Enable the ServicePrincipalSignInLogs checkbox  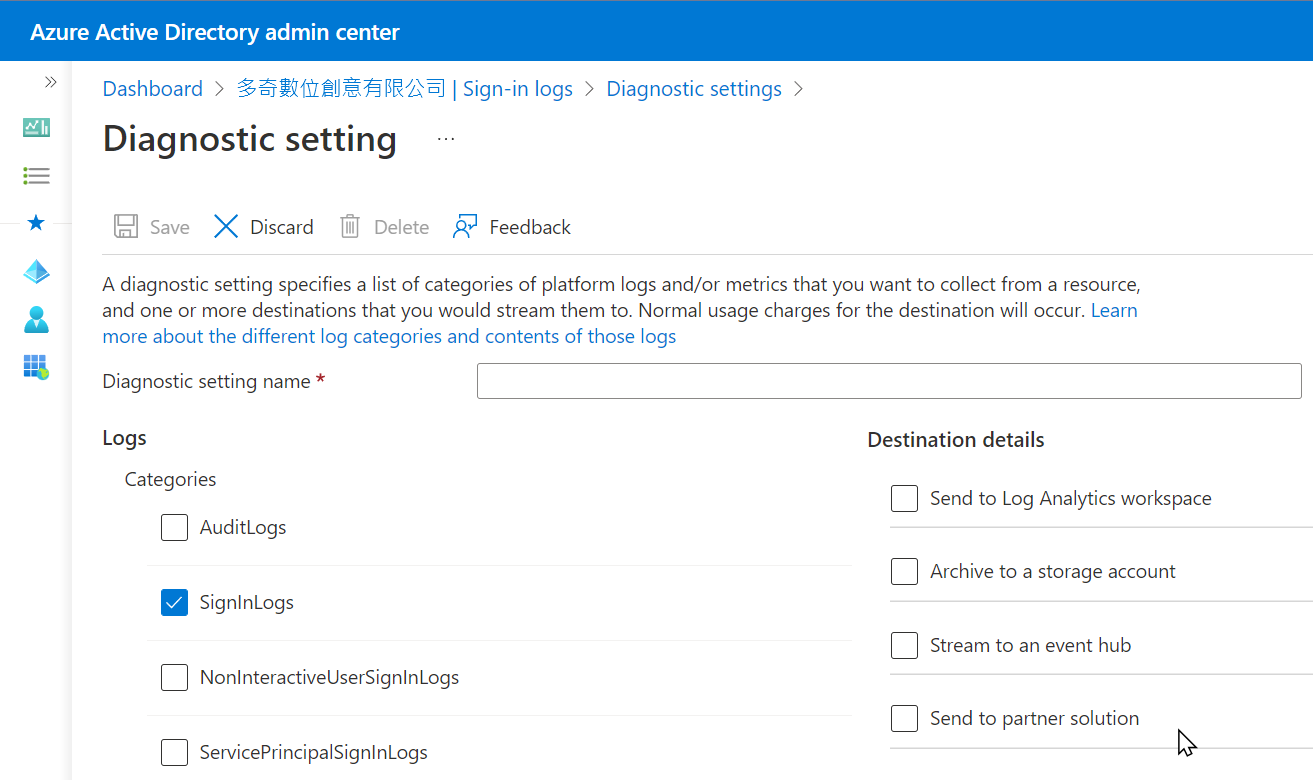174,752
